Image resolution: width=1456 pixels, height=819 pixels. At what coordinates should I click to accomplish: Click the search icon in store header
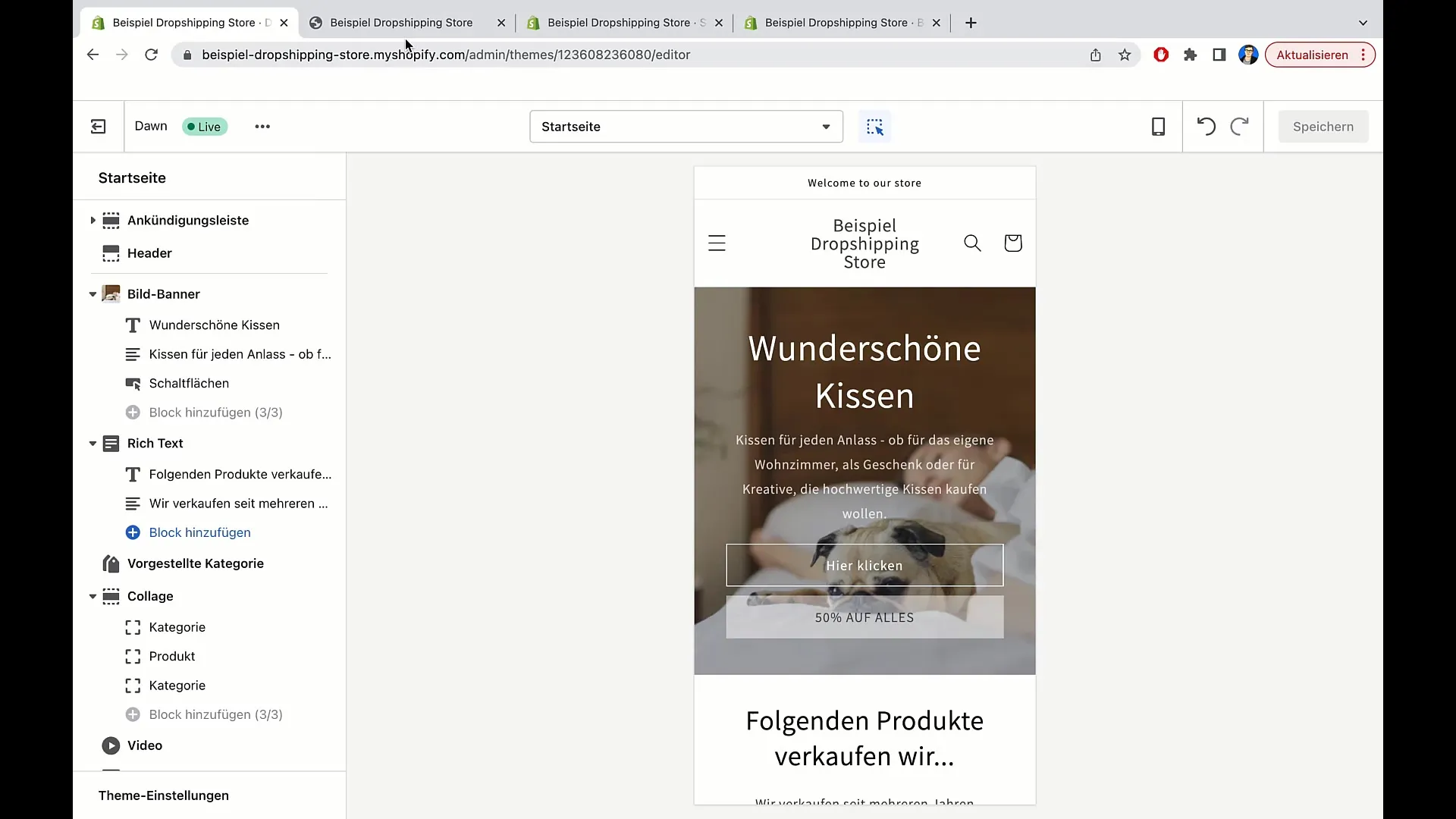(971, 243)
